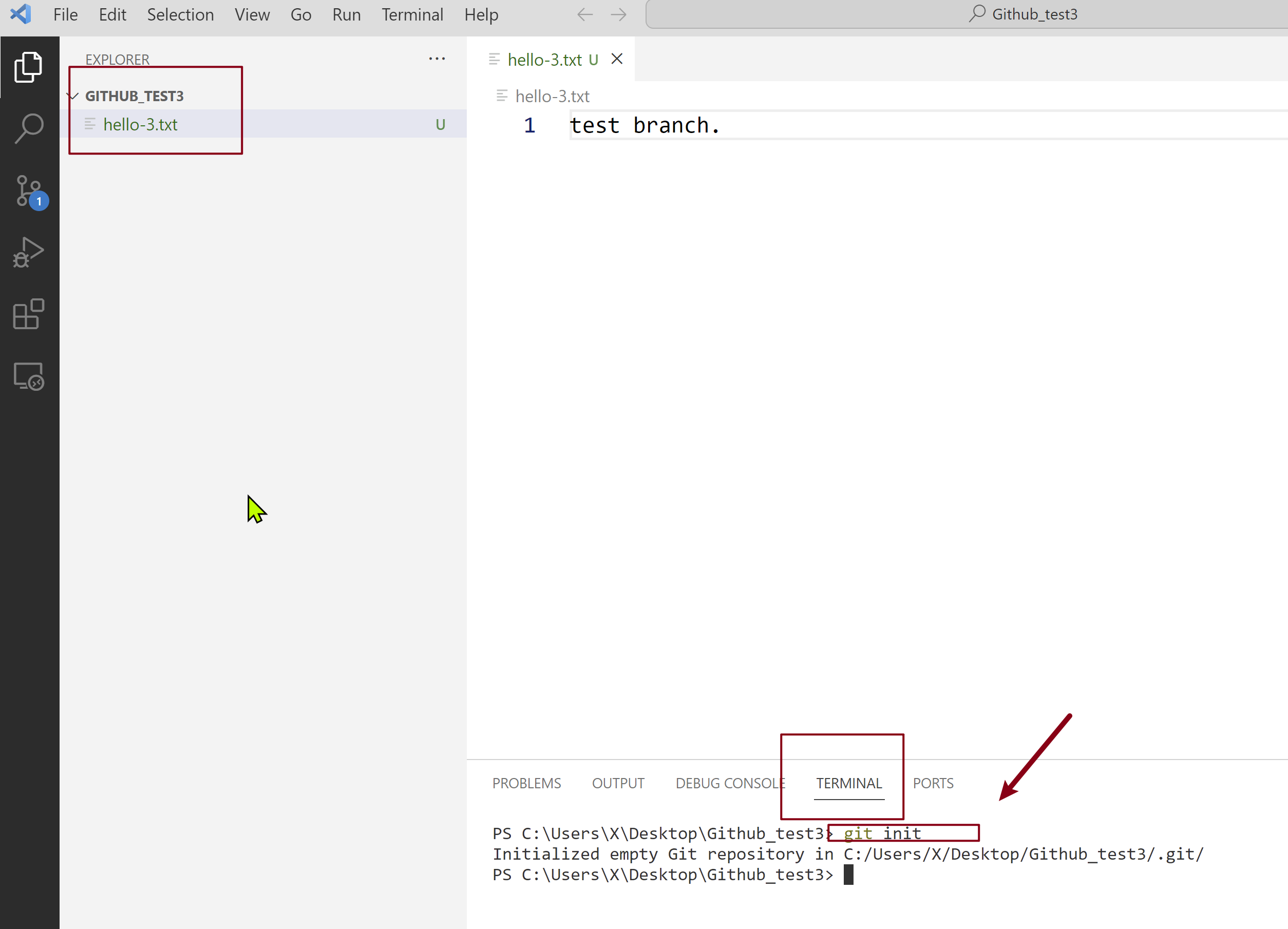
Task: Close the hello-3.txt editor tab
Action: (x=617, y=59)
